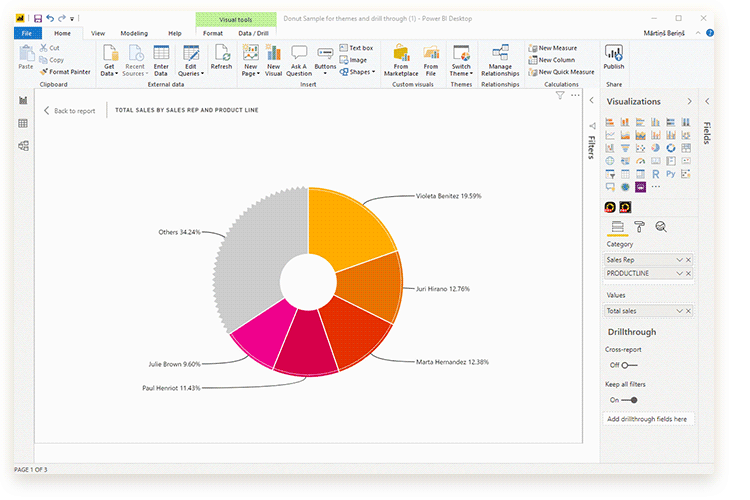Open the Analytics magnifier pane
The image size is (750, 500).
point(661,227)
